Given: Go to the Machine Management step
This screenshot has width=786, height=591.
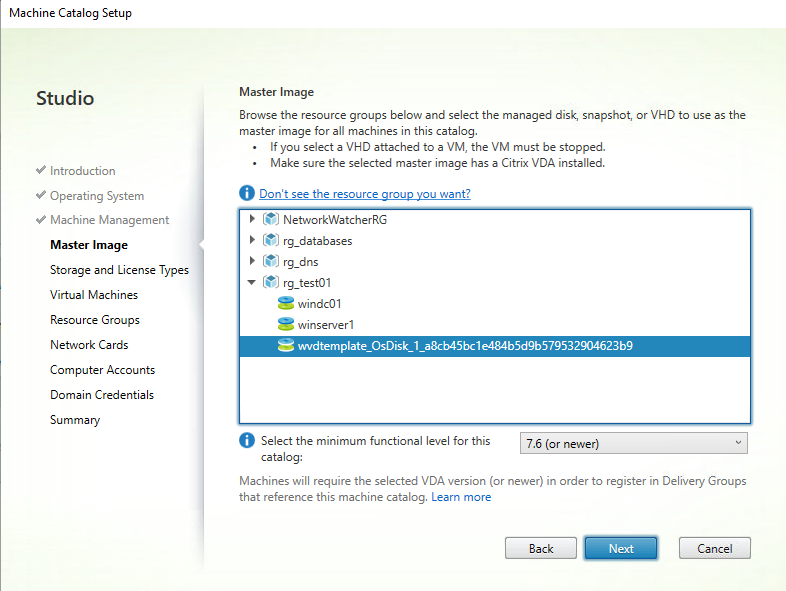Looking at the screenshot, I should point(109,220).
